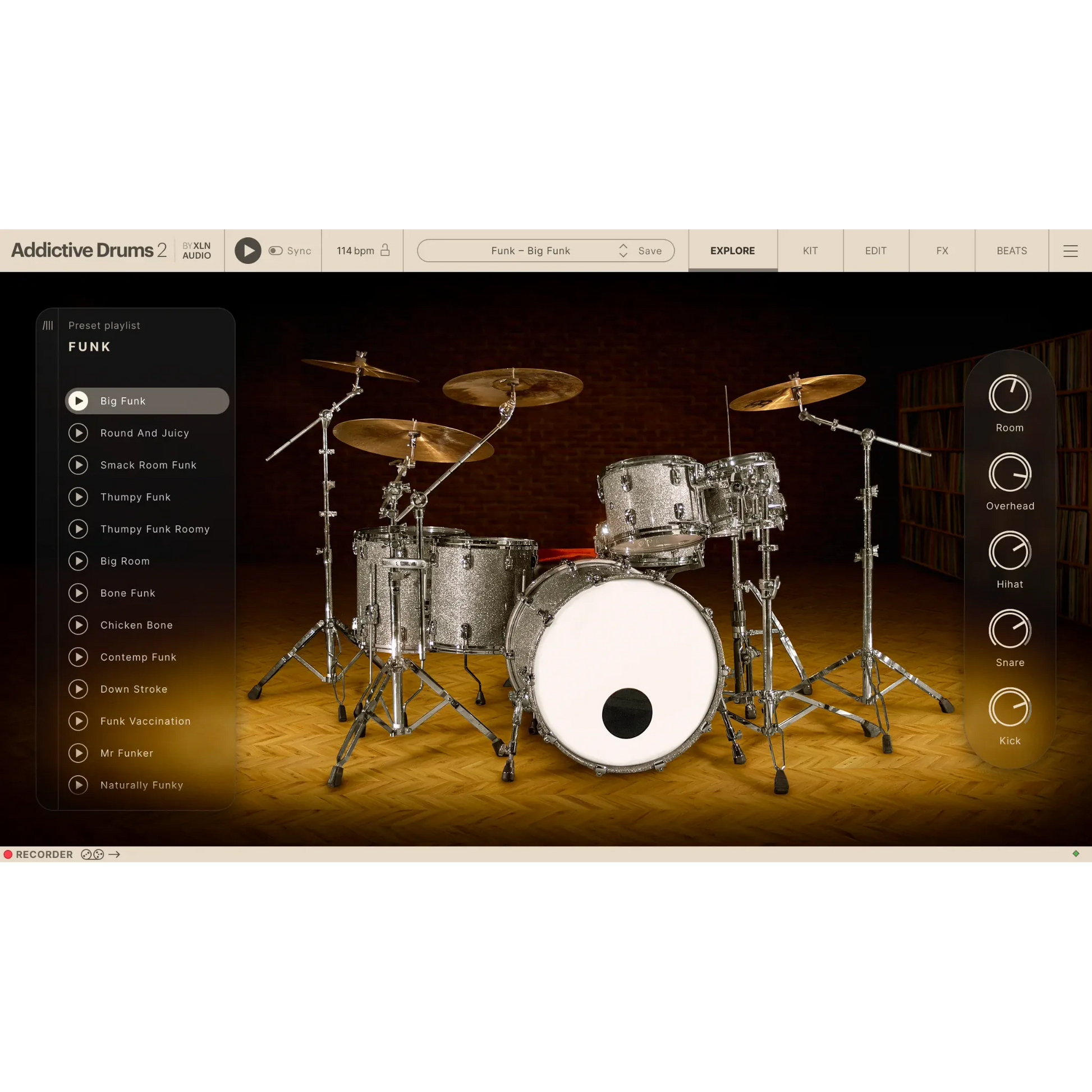Play the Chicken Bone preset preview

click(79, 625)
